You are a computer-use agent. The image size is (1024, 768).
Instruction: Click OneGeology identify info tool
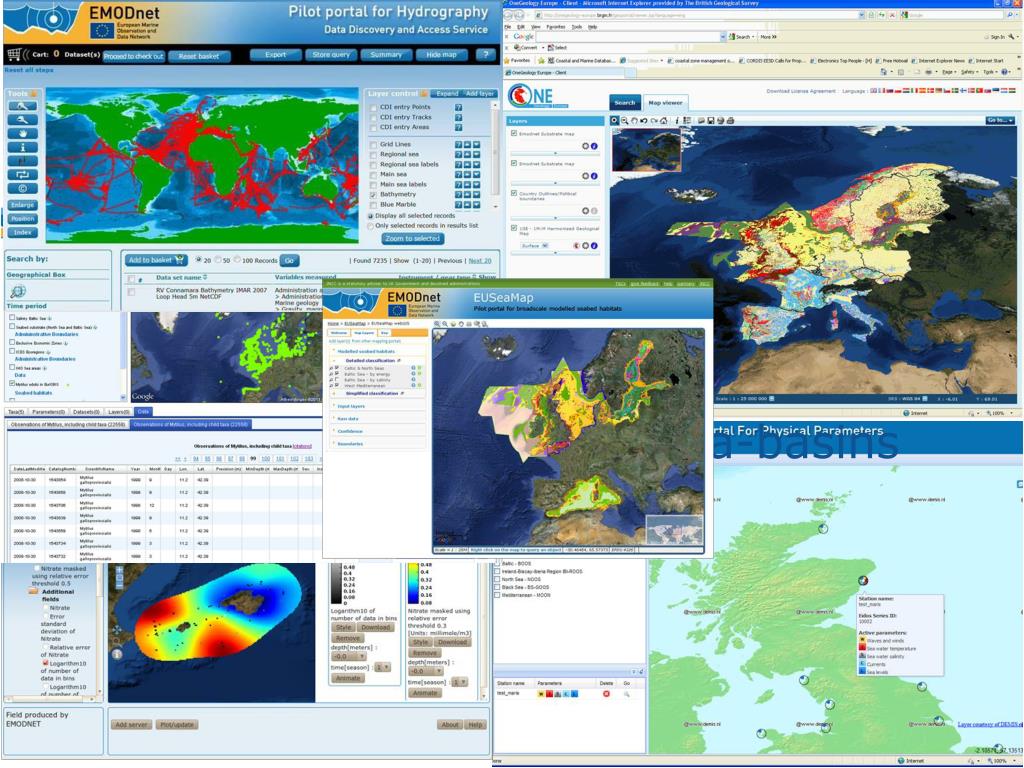(x=677, y=121)
